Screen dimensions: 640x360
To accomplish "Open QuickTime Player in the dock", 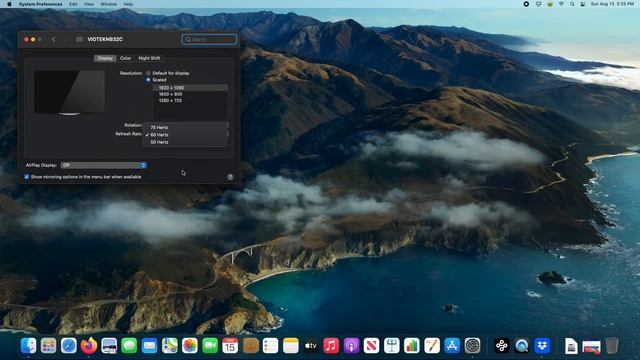I will coord(522,346).
